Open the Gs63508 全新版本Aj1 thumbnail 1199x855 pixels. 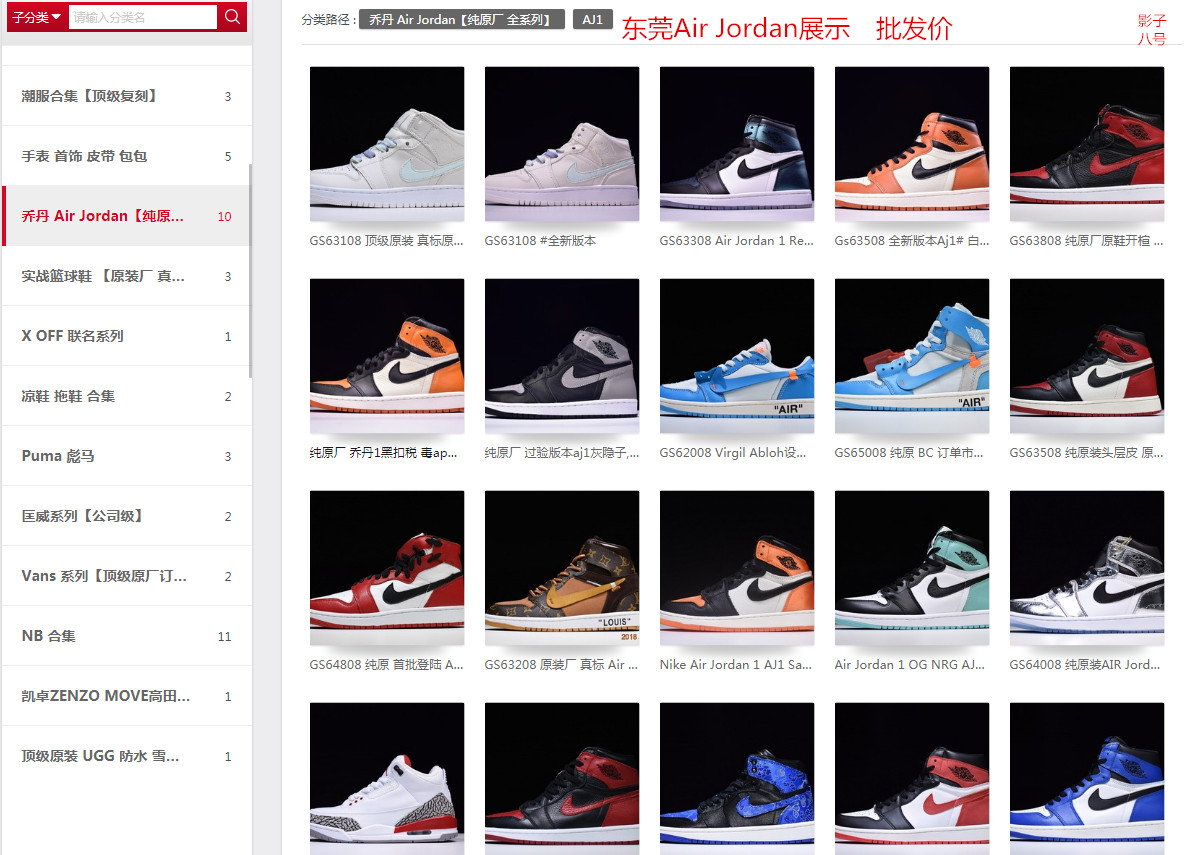click(x=912, y=144)
